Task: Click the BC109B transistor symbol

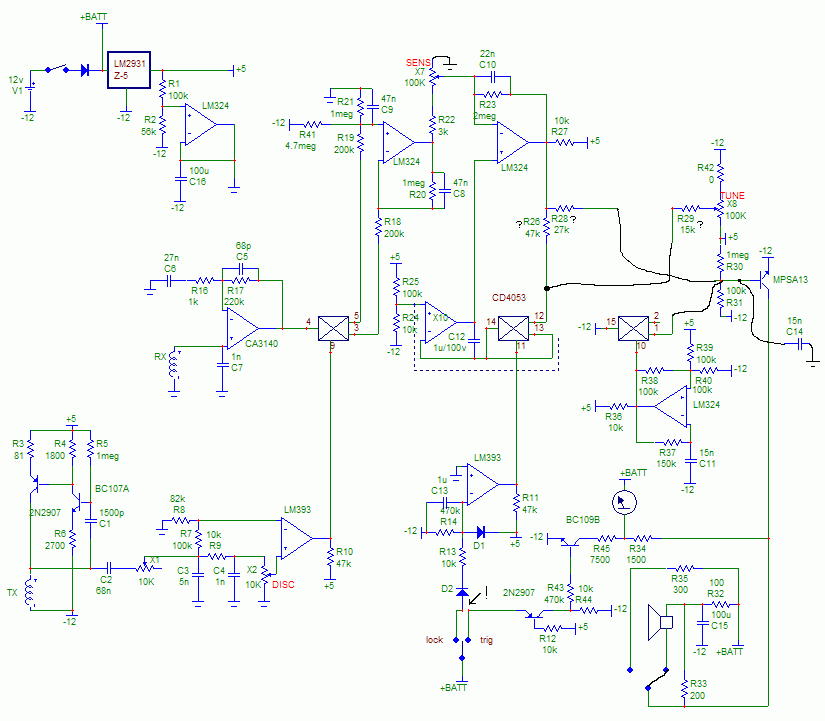Action: pyautogui.click(x=569, y=542)
